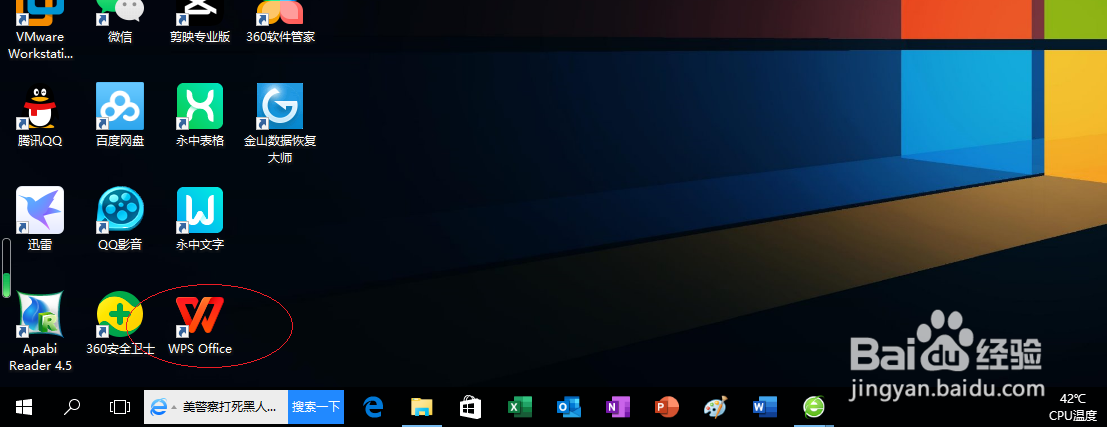This screenshot has height=427, width=1107.
Task: Open the Windows Start menu
Action: click(24, 407)
